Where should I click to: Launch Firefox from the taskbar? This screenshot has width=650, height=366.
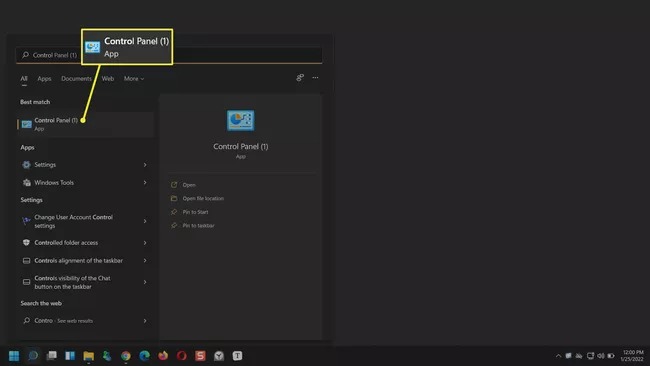click(x=163, y=356)
